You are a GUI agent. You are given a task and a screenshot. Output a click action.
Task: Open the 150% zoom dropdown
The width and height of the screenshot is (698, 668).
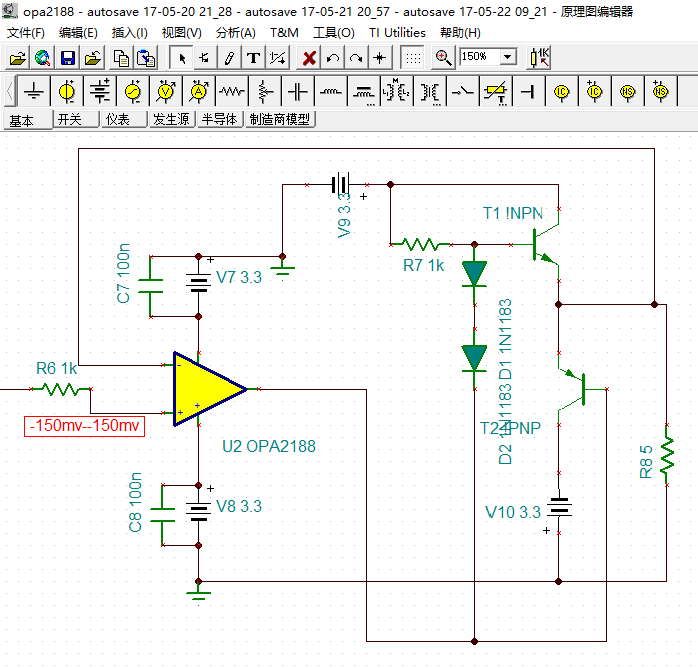507,57
